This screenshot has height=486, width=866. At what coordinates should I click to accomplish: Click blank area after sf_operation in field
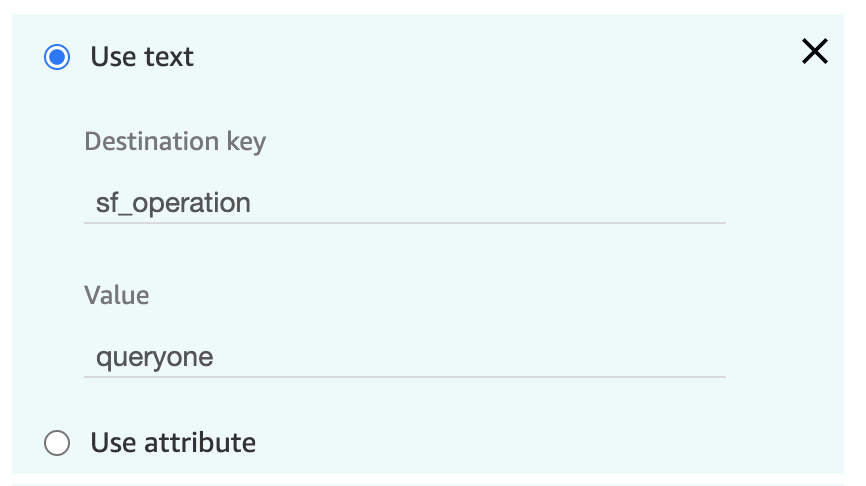(x=486, y=203)
